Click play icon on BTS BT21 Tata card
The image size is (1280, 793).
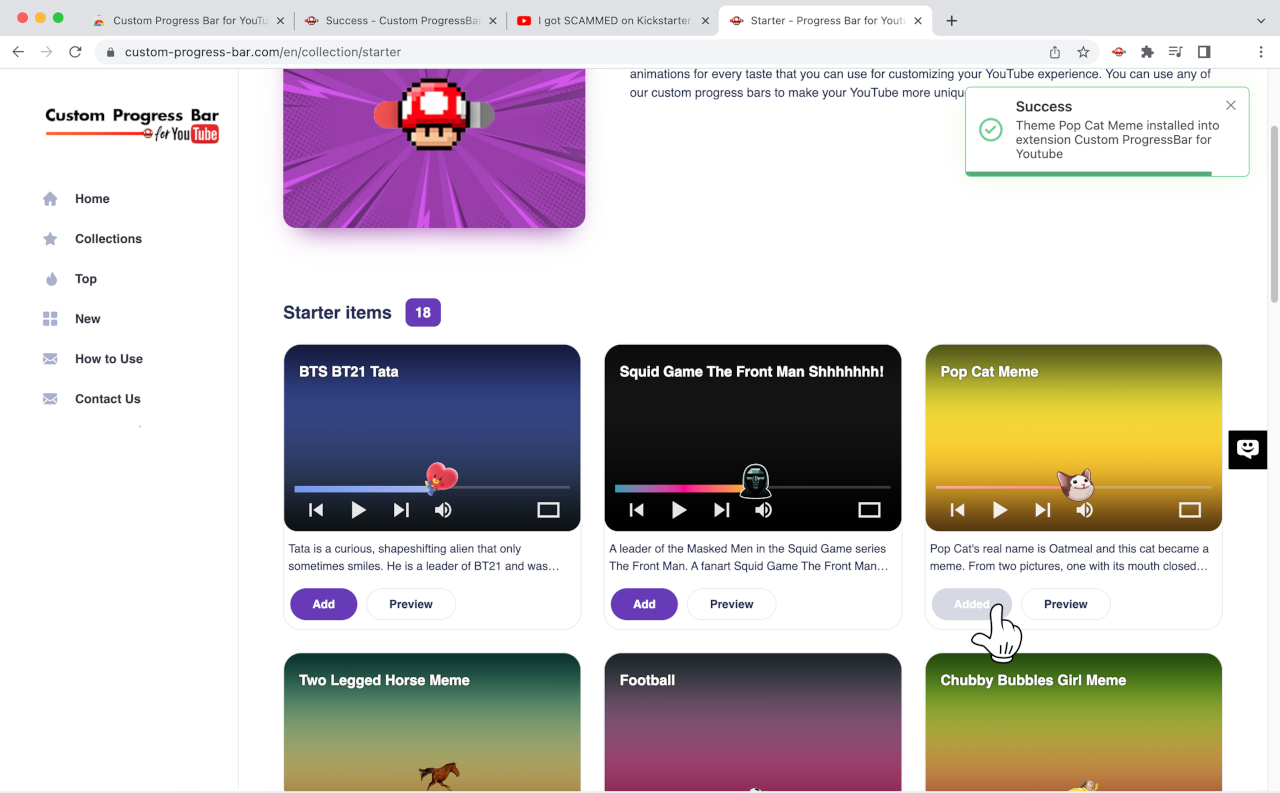[358, 510]
